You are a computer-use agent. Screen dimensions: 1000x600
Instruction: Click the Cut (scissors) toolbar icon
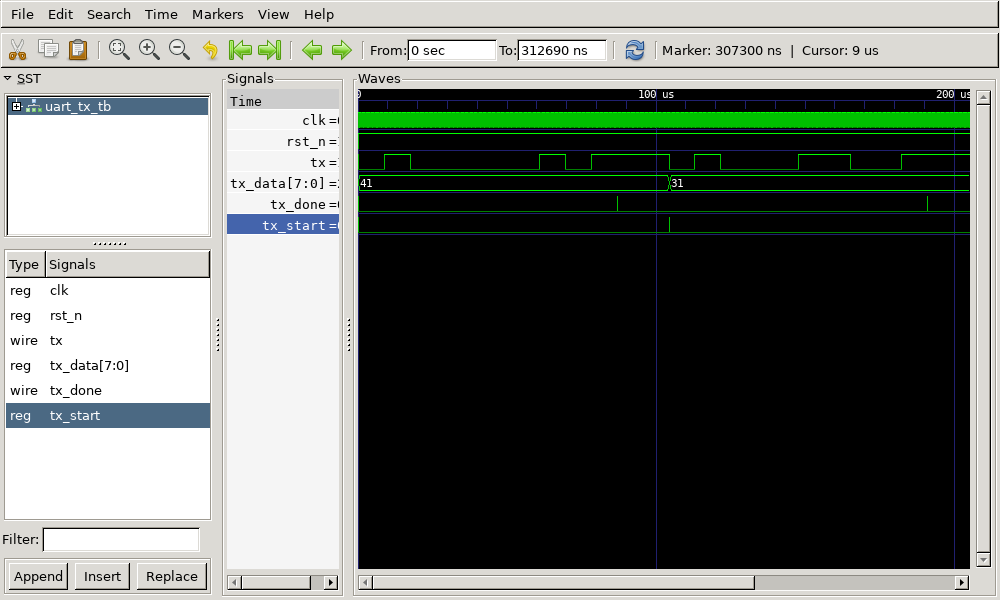coord(17,50)
